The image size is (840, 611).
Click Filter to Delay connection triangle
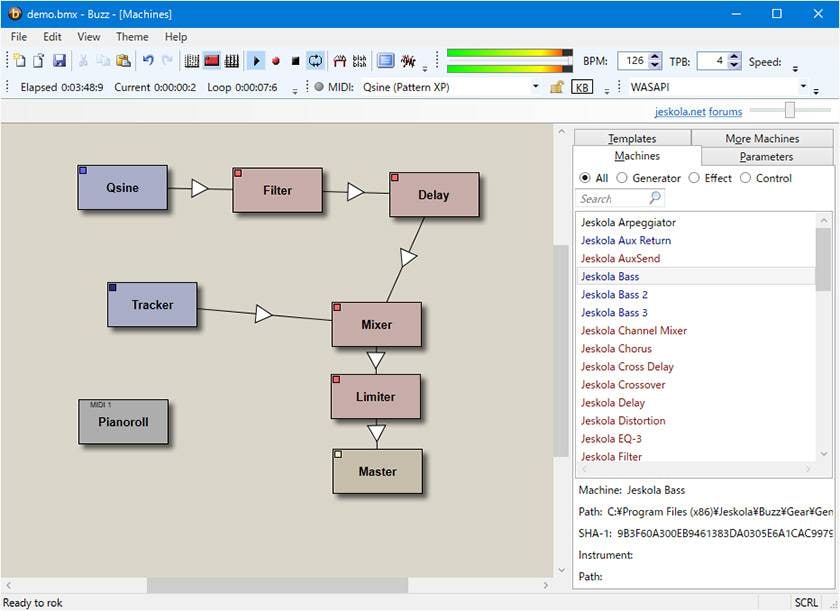pos(356,192)
